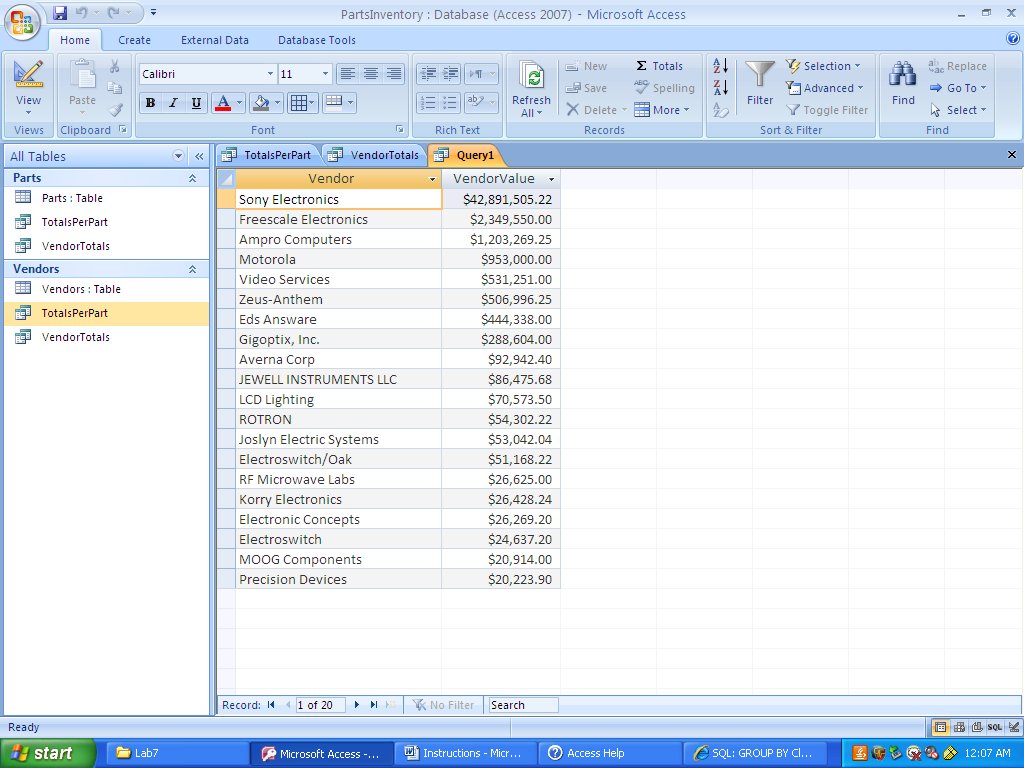Toggle Bold formatting
This screenshot has width=1024, height=768.
150,103
